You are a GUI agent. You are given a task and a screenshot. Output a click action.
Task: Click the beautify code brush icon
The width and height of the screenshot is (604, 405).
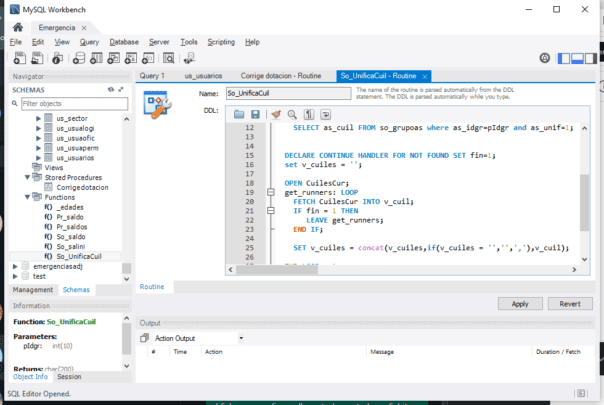276,114
